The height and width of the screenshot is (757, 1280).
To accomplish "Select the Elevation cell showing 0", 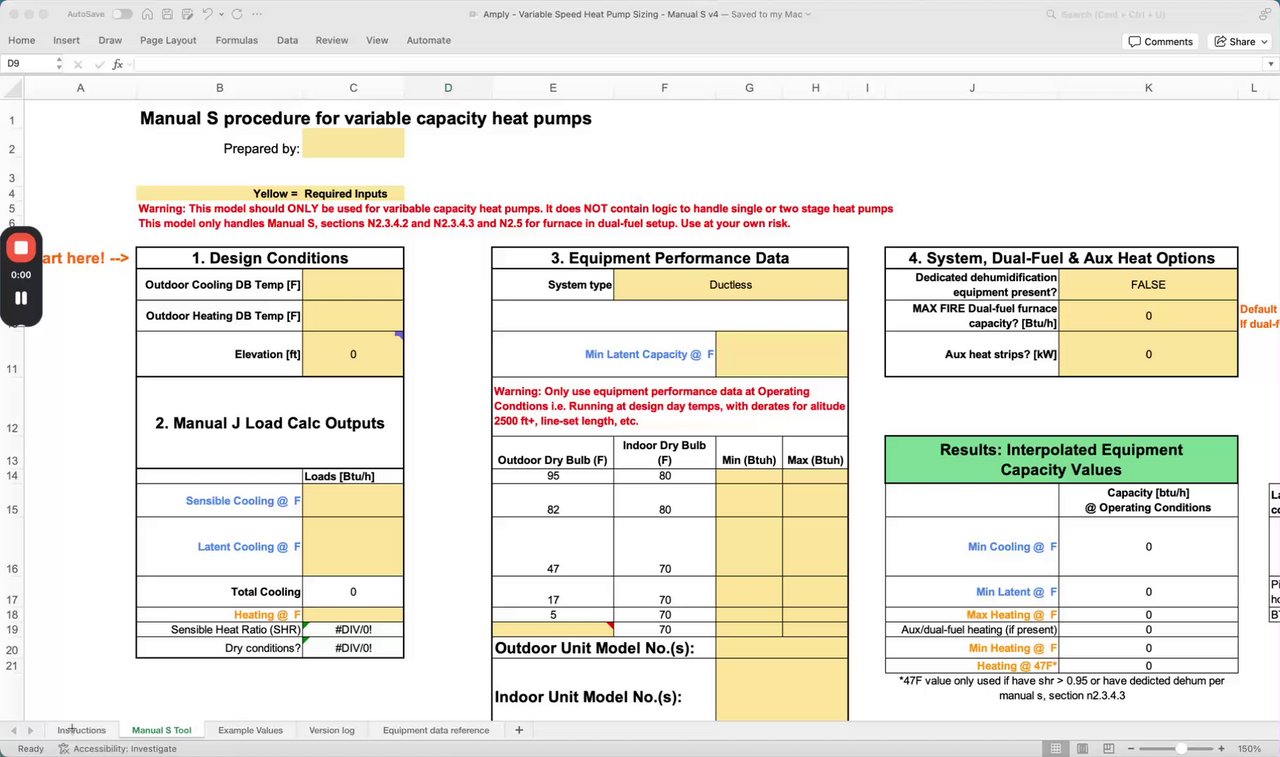I will coord(353,354).
